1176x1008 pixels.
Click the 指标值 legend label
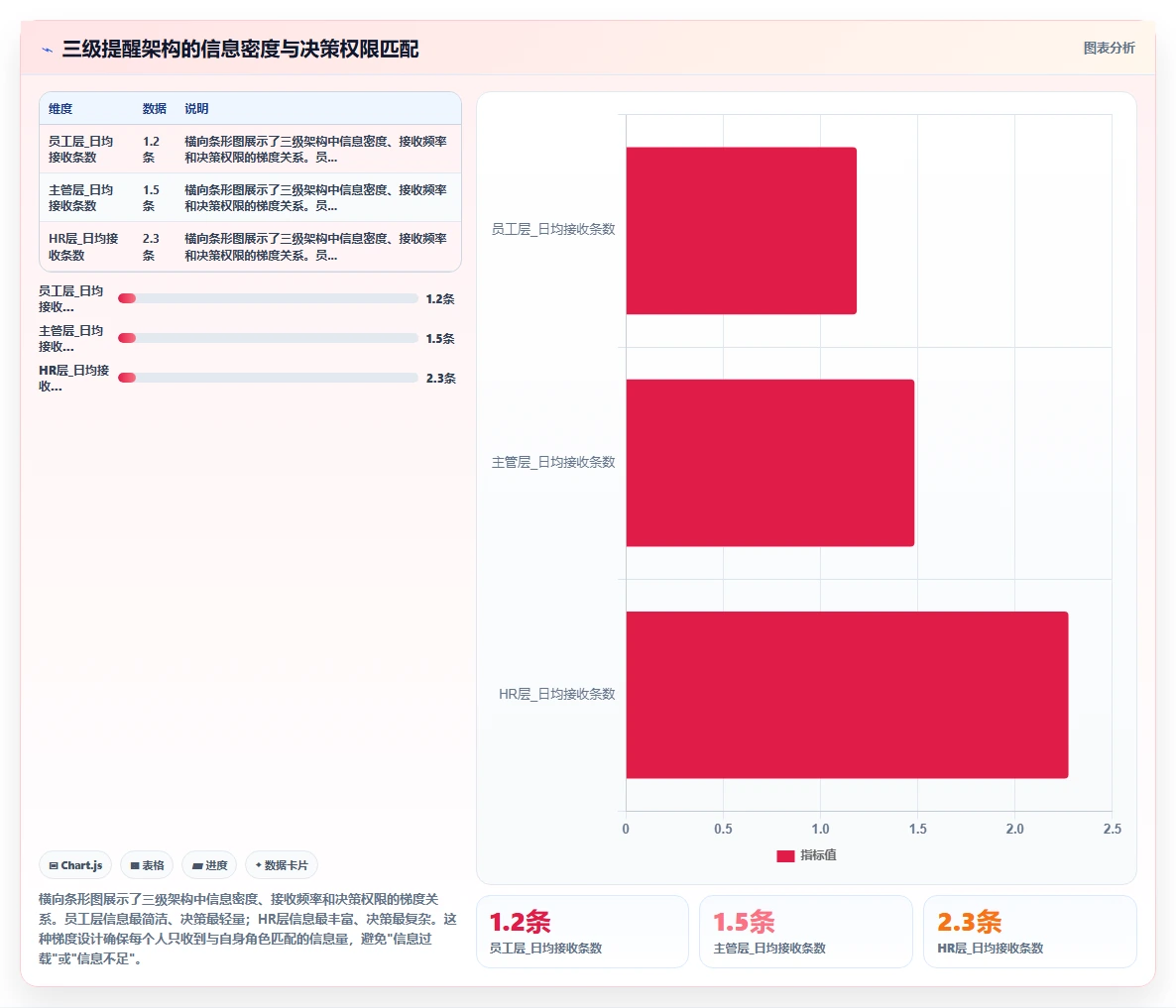click(x=818, y=855)
